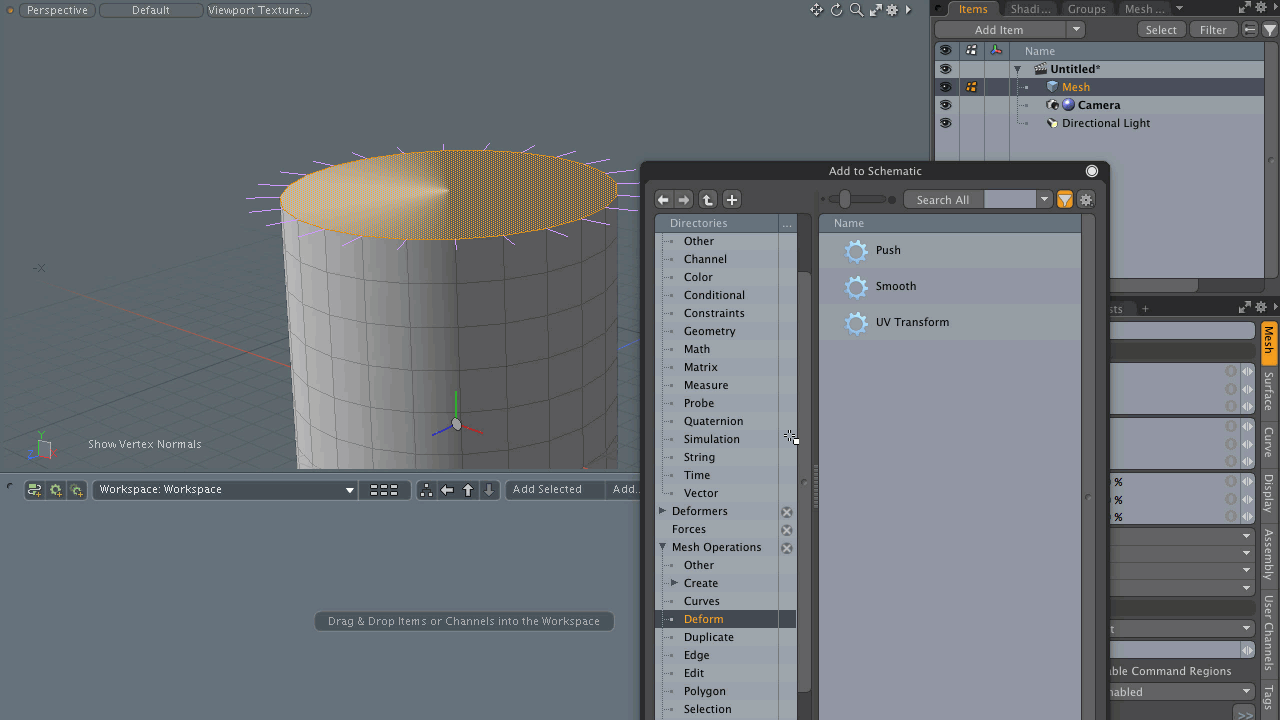
Task: Select the Geometry directory
Action: [x=709, y=331]
